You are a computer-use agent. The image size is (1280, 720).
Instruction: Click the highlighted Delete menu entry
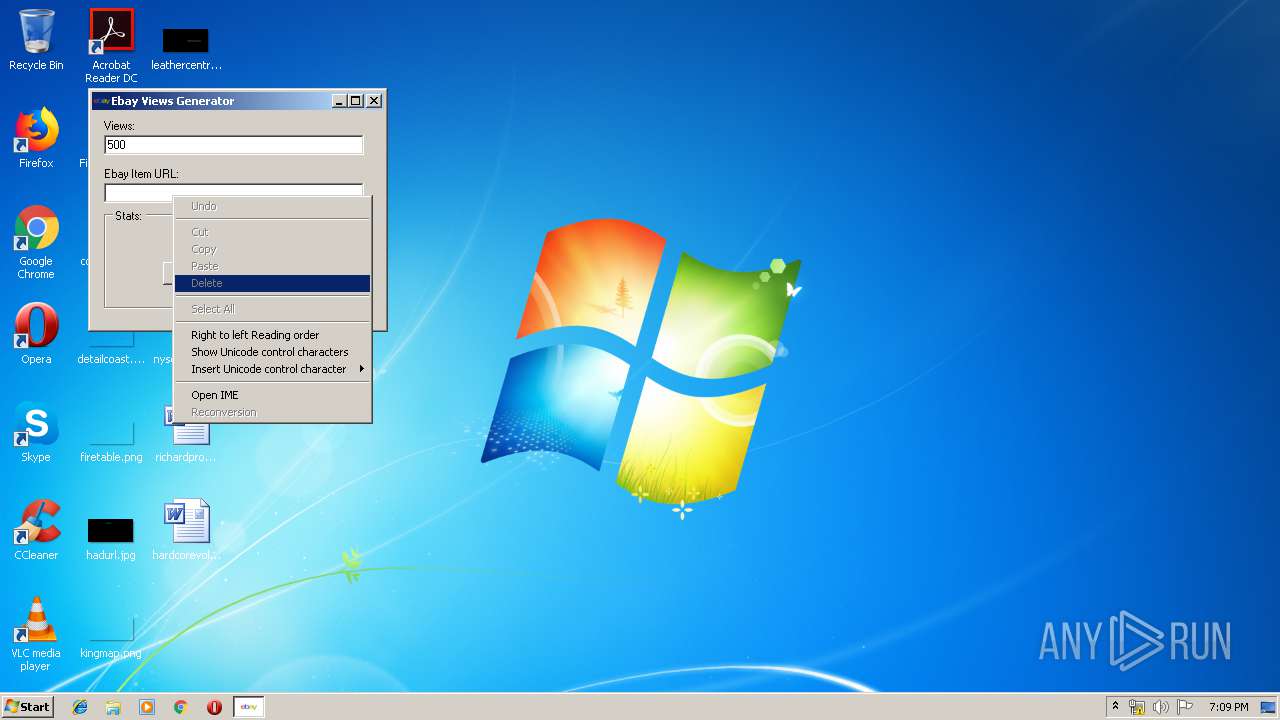[x=272, y=283]
